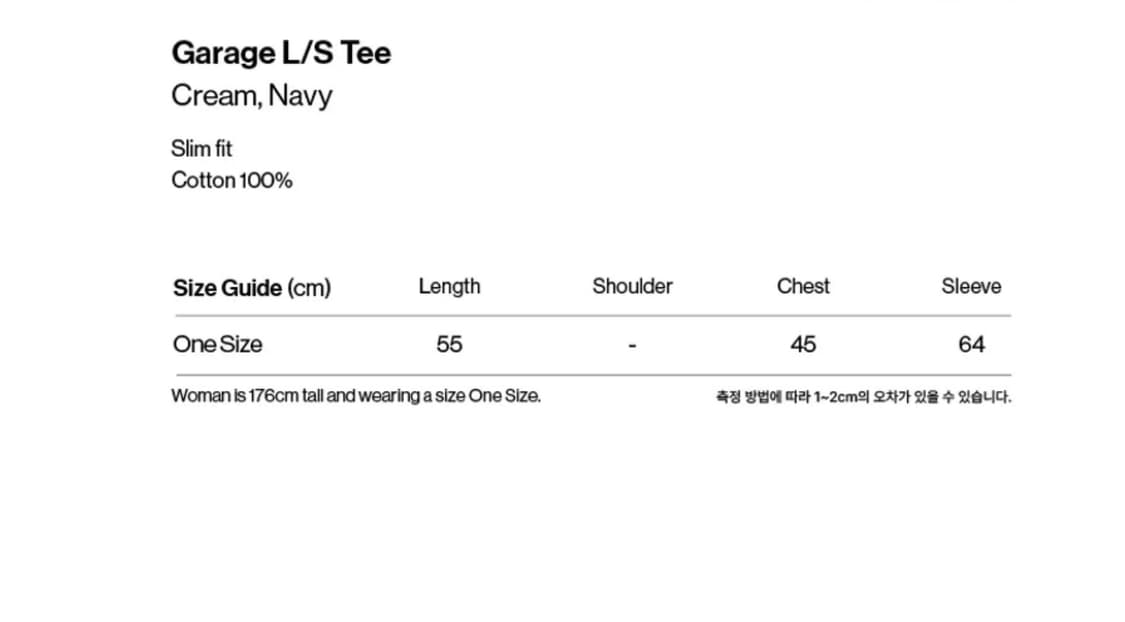Click the Chest column header
Image resolution: width=1125 pixels, height=622 pixels.
click(x=803, y=286)
